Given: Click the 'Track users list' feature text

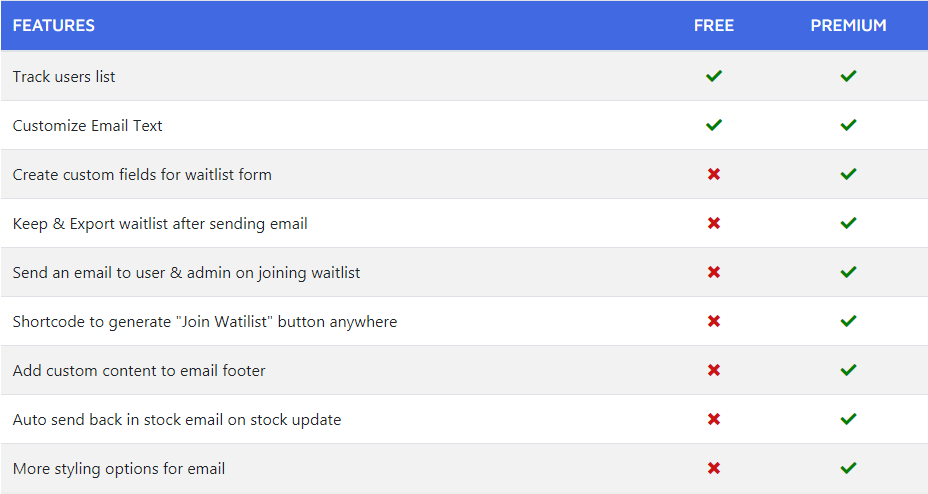Looking at the screenshot, I should click(64, 77).
